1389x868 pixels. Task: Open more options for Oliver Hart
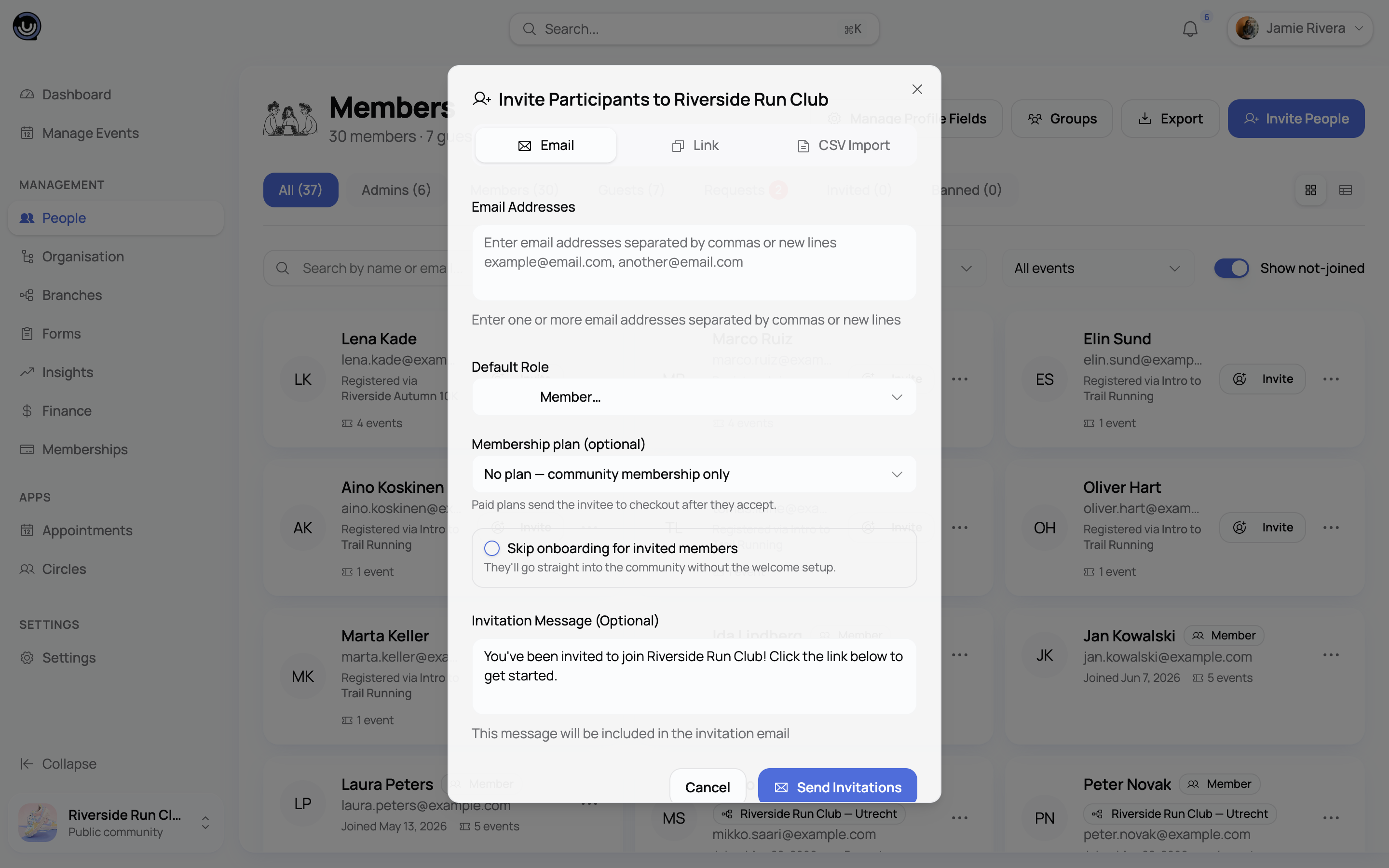click(x=1331, y=528)
